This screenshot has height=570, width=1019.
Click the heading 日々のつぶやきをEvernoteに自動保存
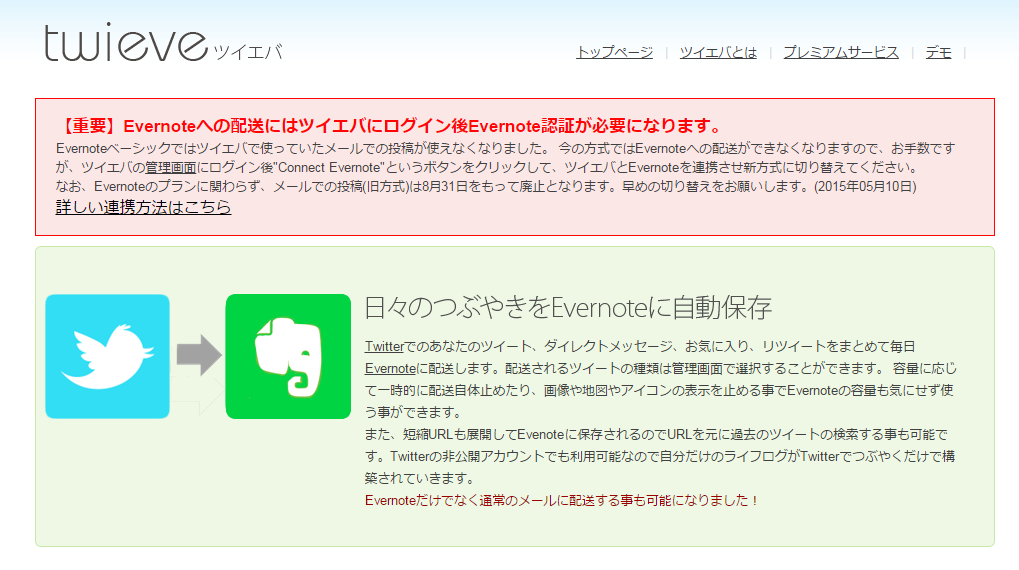tap(568, 307)
